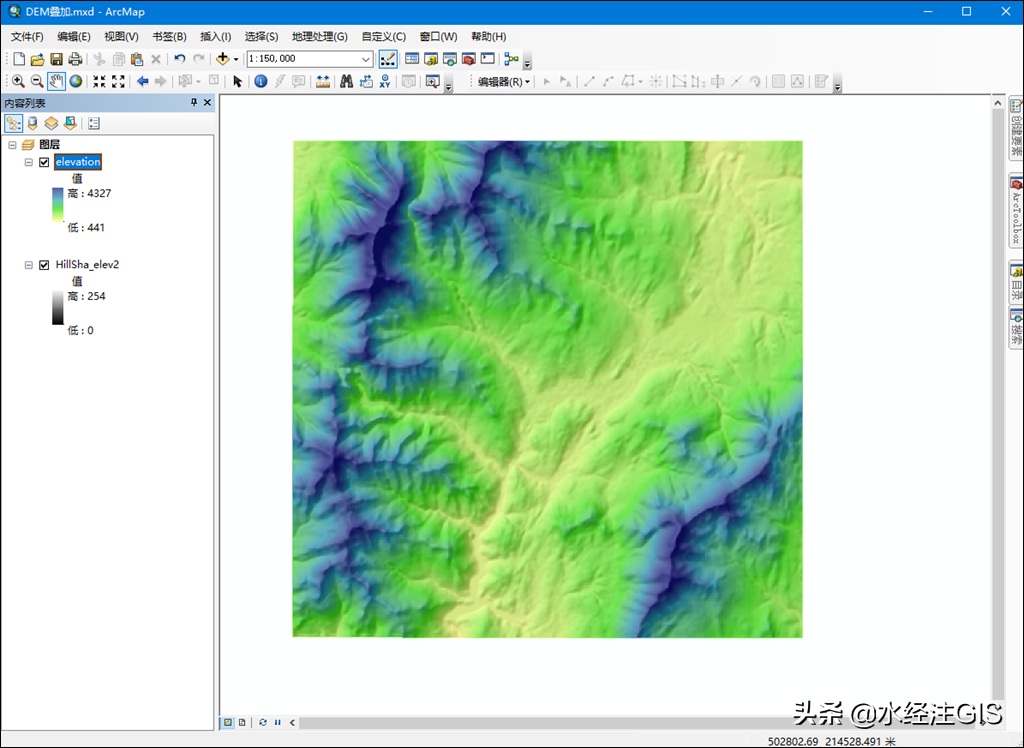Select the elevation layer name
The height and width of the screenshot is (748, 1024).
78,162
